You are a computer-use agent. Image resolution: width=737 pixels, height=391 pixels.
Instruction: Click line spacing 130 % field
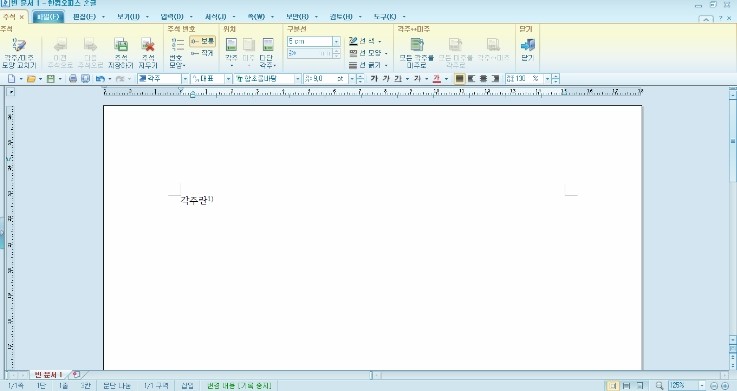click(x=524, y=79)
